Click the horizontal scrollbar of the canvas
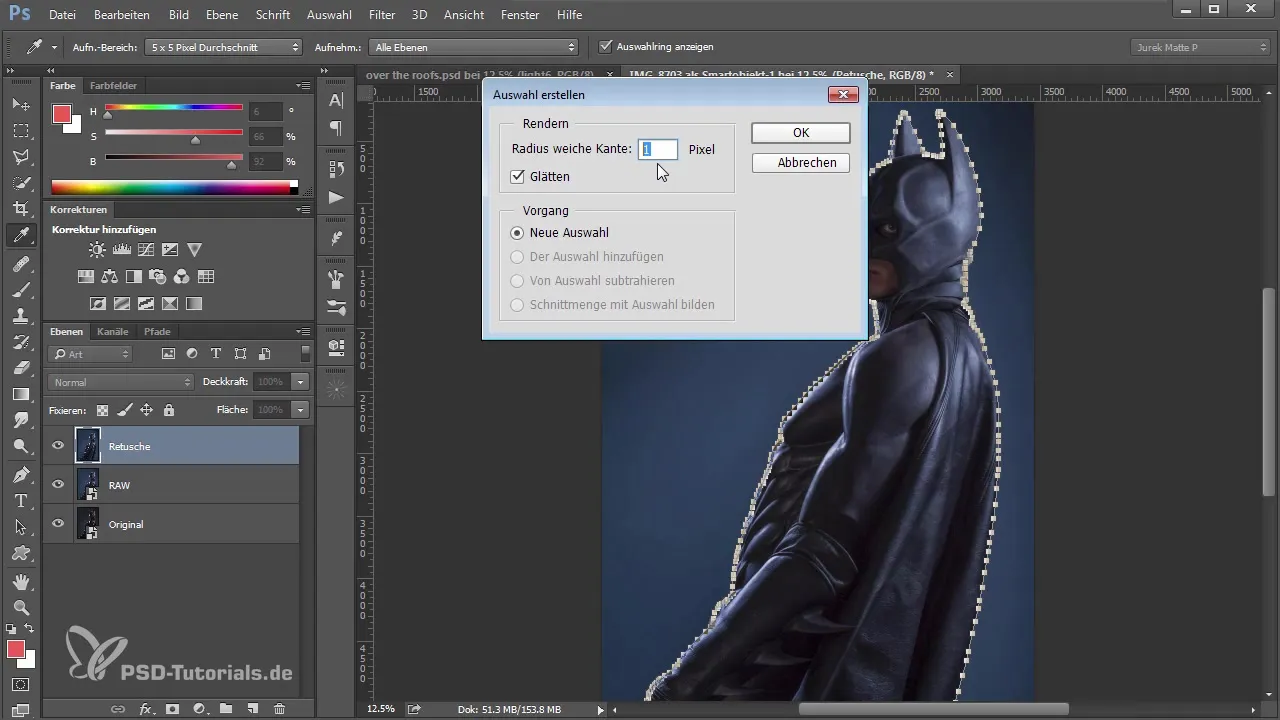 coord(935,709)
